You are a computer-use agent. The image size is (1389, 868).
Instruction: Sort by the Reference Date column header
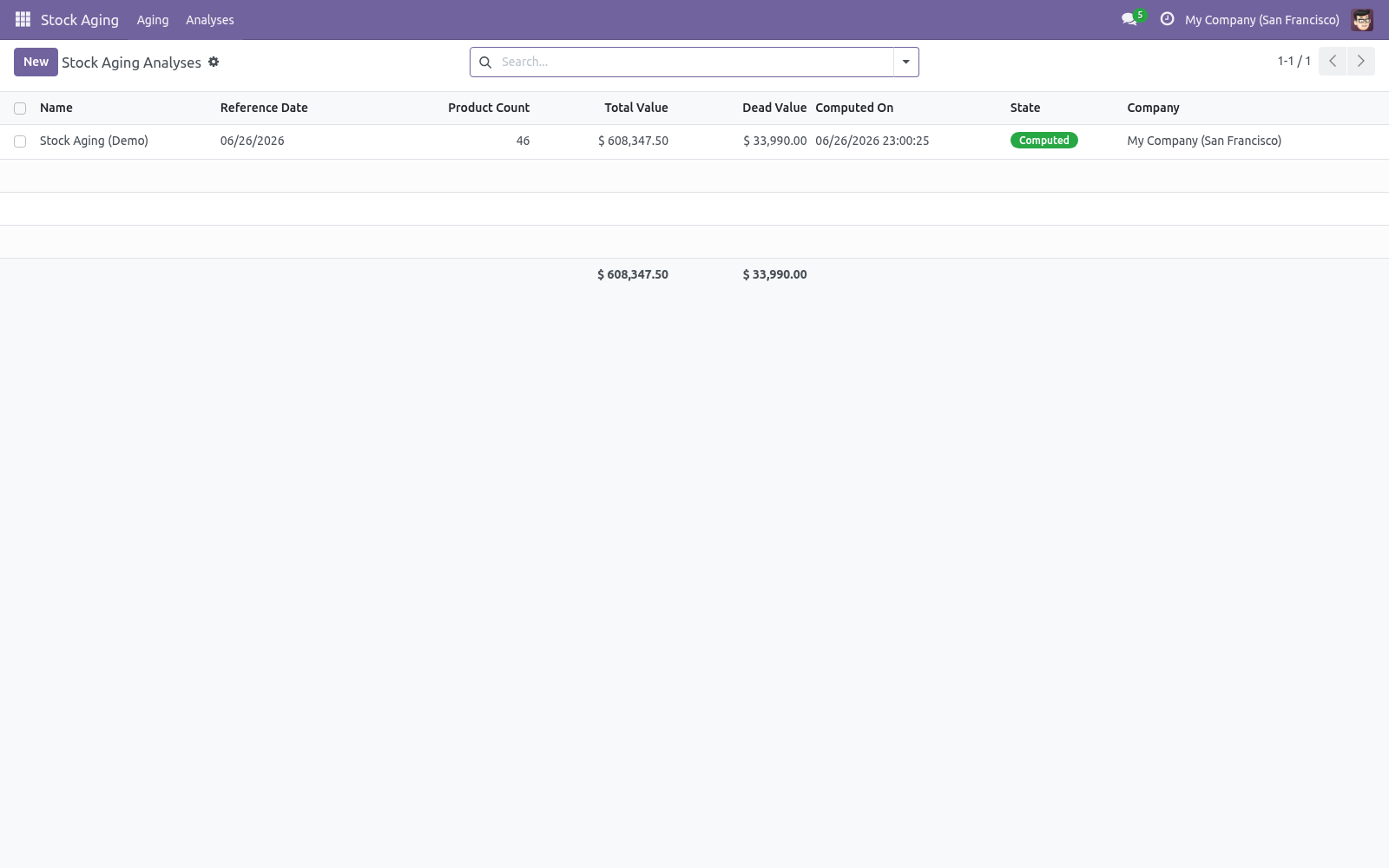click(264, 108)
